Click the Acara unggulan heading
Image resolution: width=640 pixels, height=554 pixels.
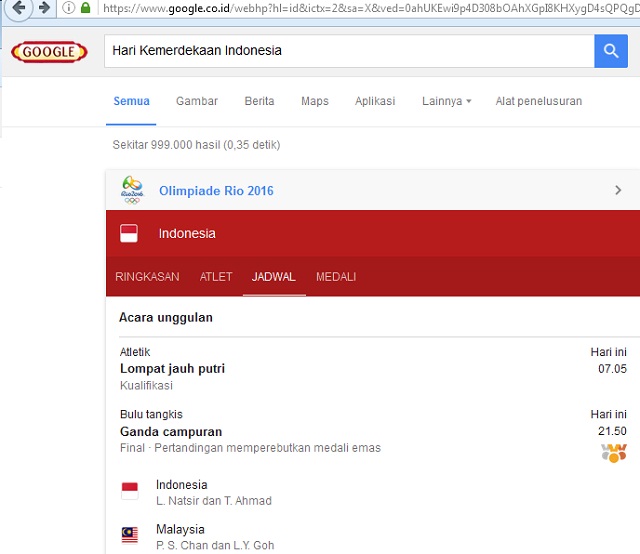point(166,318)
